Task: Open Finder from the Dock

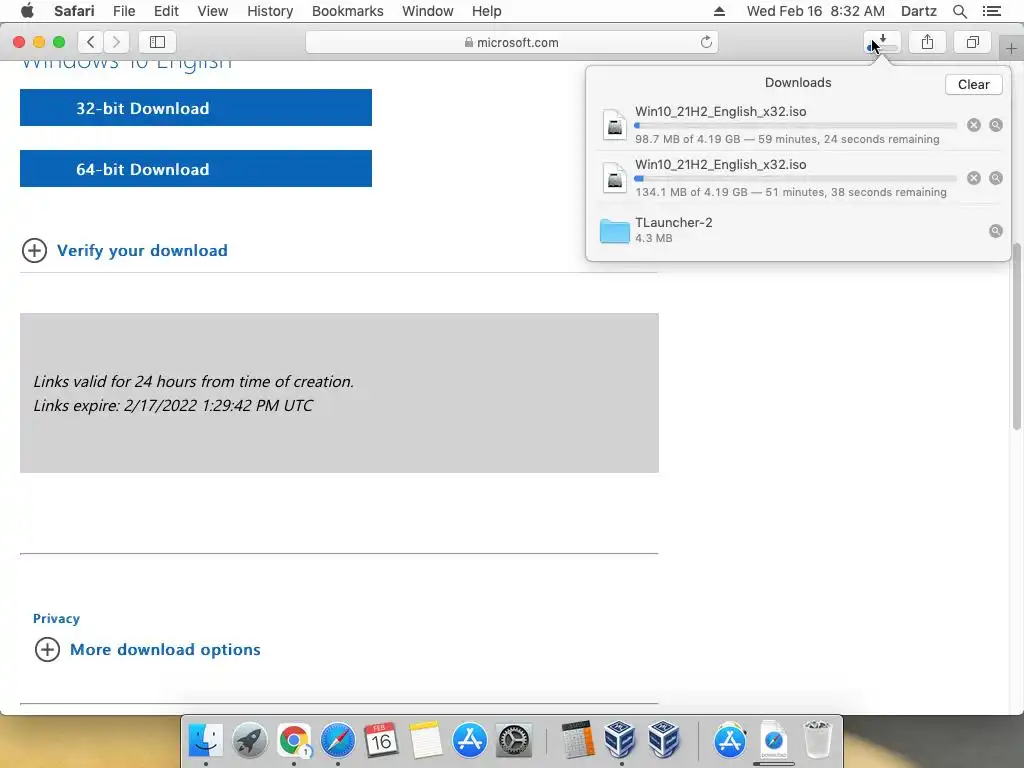Action: [206, 741]
